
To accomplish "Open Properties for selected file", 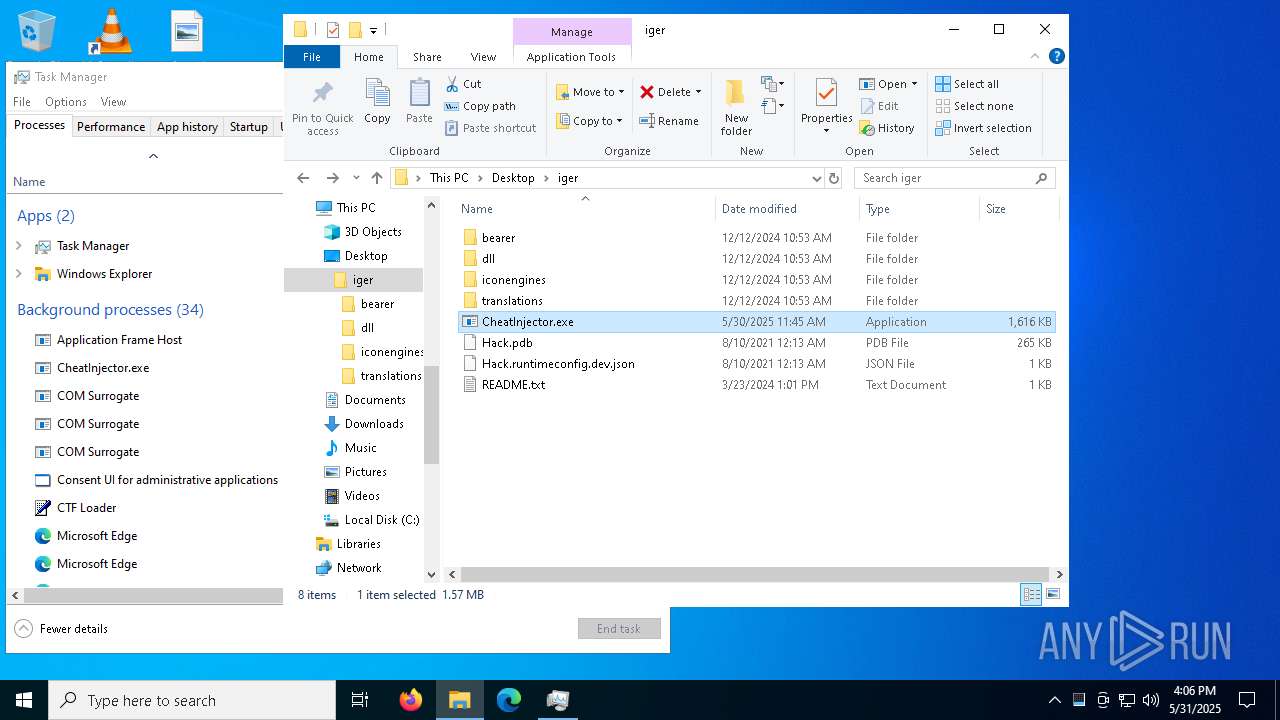I will [826, 107].
